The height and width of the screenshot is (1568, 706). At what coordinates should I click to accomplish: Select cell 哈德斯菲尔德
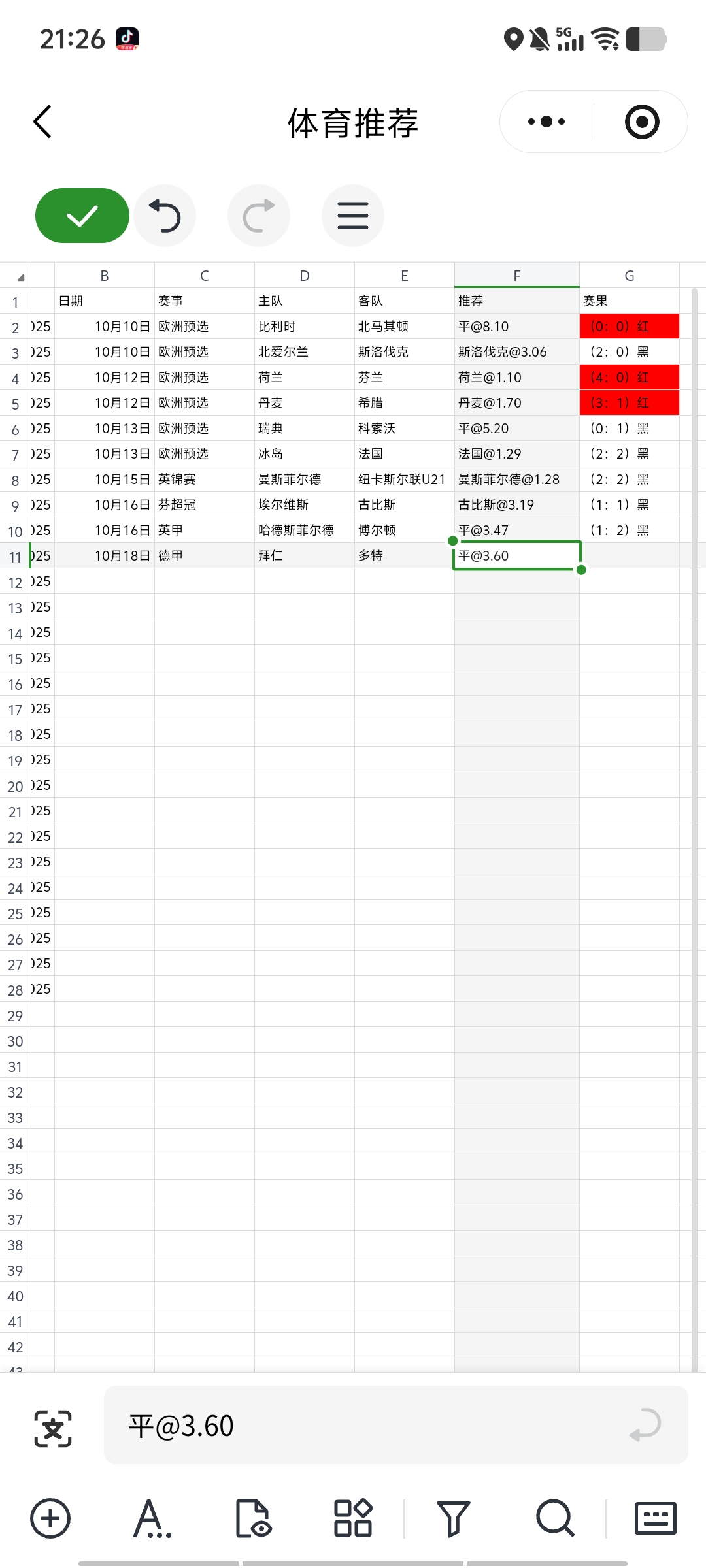(x=305, y=531)
